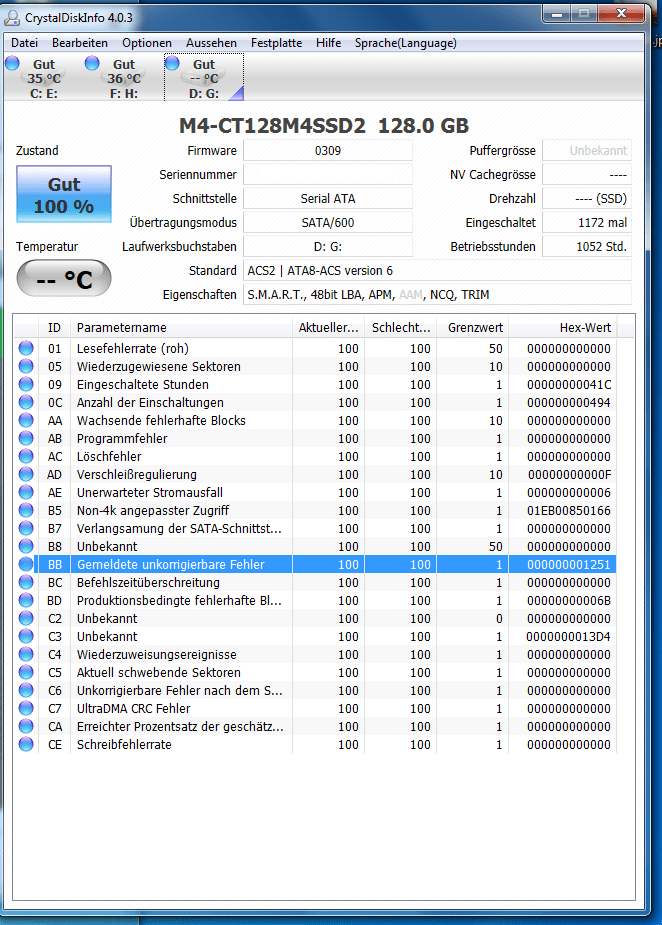Screen dimensions: 662x925
Task: Click status orb of row 05 Wiederzugewiesene Sektoren
Action: point(26,366)
